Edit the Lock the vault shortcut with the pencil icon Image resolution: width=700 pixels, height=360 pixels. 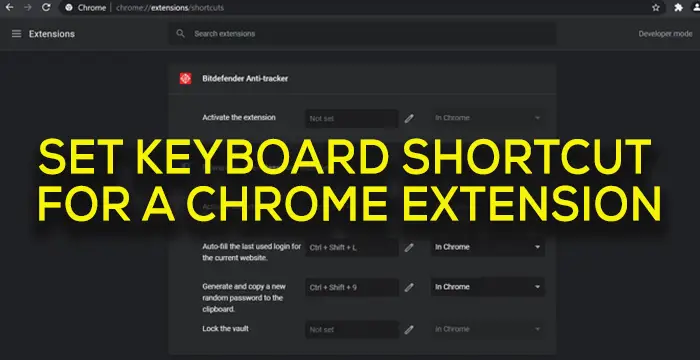click(409, 330)
